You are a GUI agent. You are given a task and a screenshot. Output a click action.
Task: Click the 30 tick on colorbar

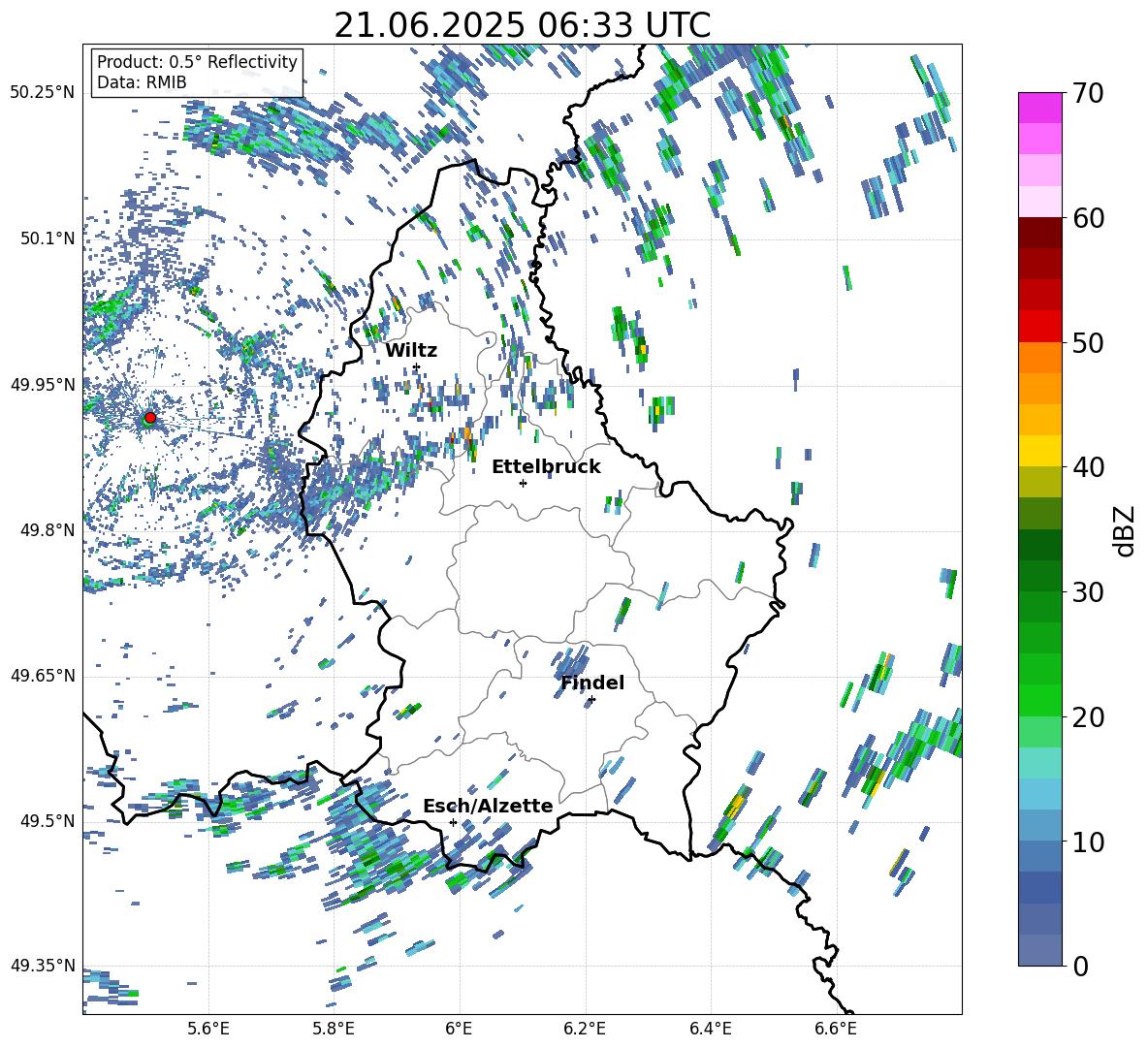pyautogui.click(x=1087, y=592)
